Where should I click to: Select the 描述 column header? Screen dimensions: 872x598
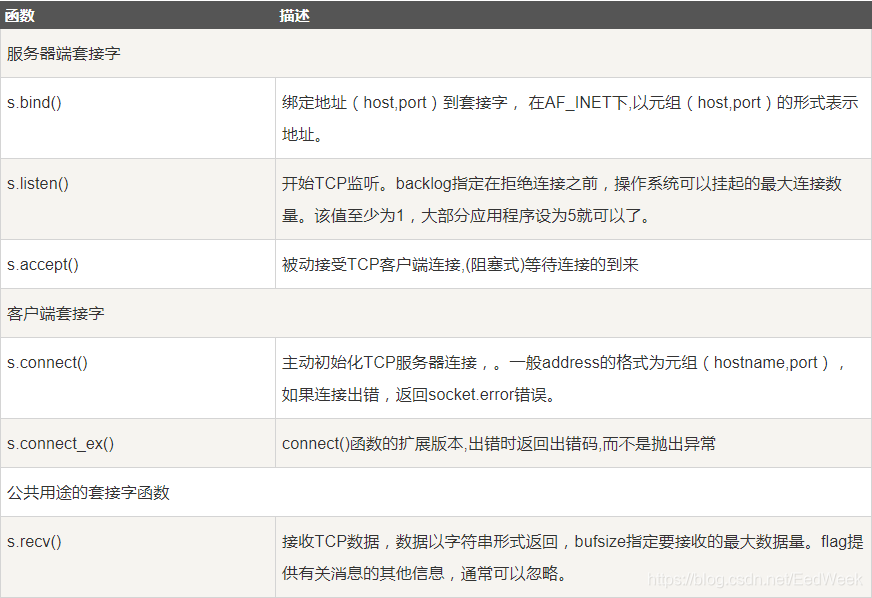click(573, 15)
